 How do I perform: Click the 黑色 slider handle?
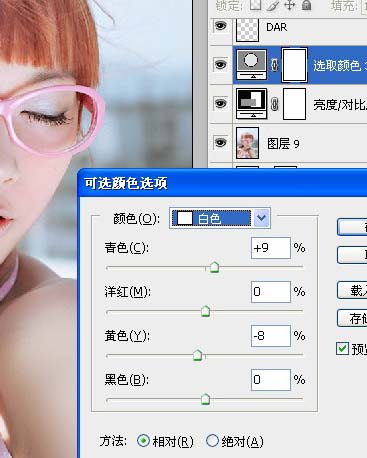[206, 399]
